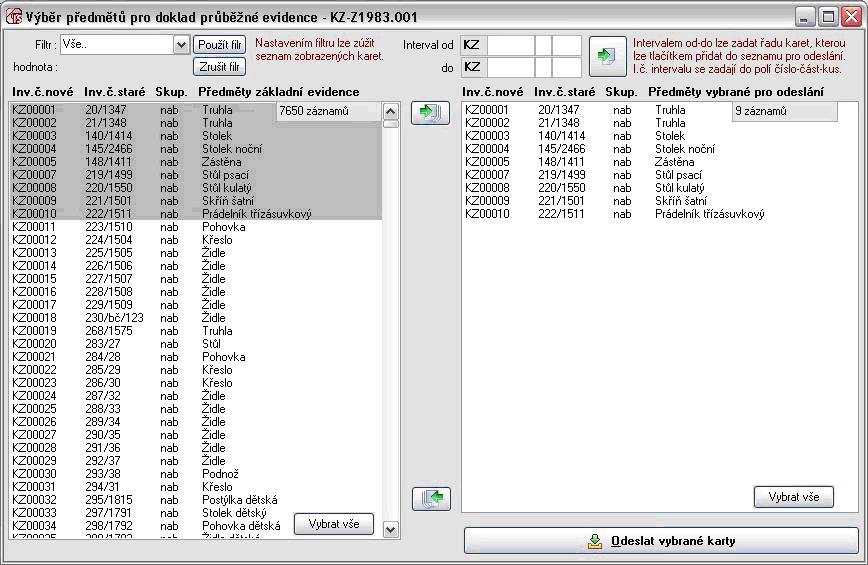Viewport: 868px width, 565px height.
Task: Click KZ00005 Zástěna in the right list
Action: (x=659, y=162)
